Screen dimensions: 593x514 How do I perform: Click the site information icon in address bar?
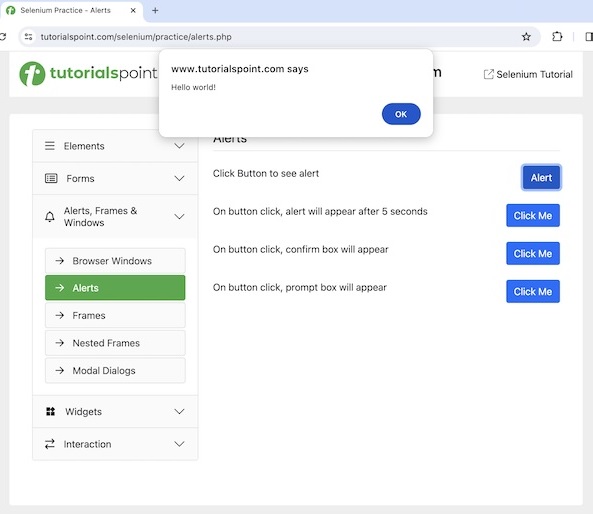28,37
